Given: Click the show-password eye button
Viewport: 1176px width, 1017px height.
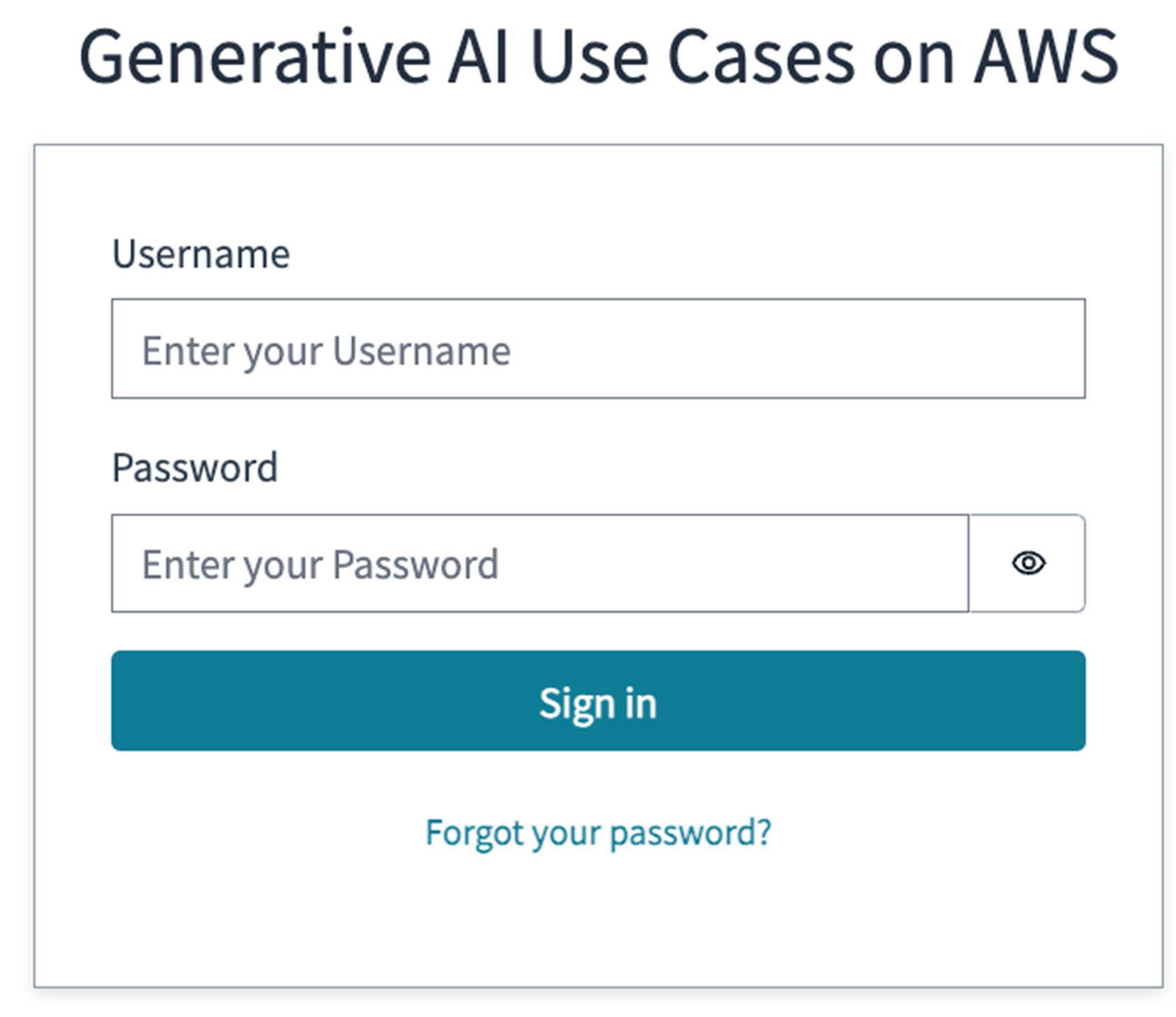Looking at the screenshot, I should coord(1028,563).
